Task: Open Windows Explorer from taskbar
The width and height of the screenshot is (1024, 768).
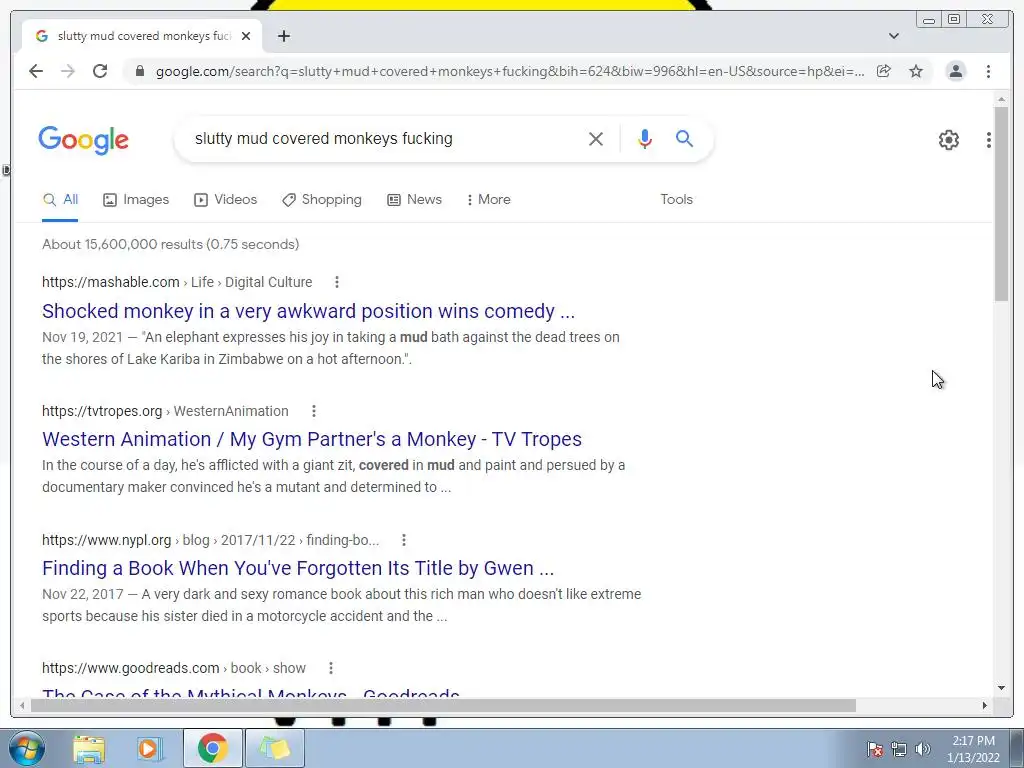Action: (89, 748)
